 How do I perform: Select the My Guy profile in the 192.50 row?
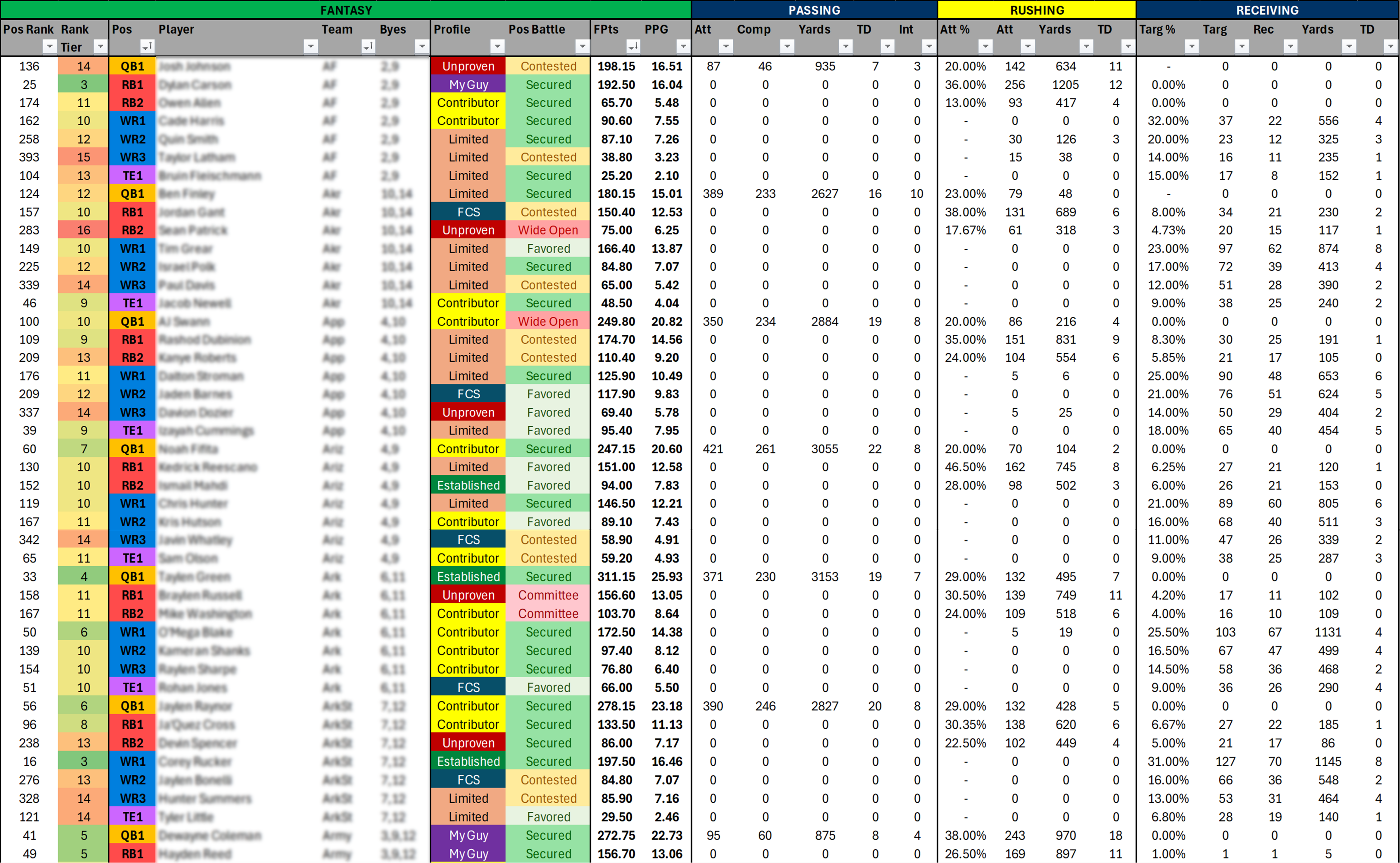pyautogui.click(x=468, y=84)
